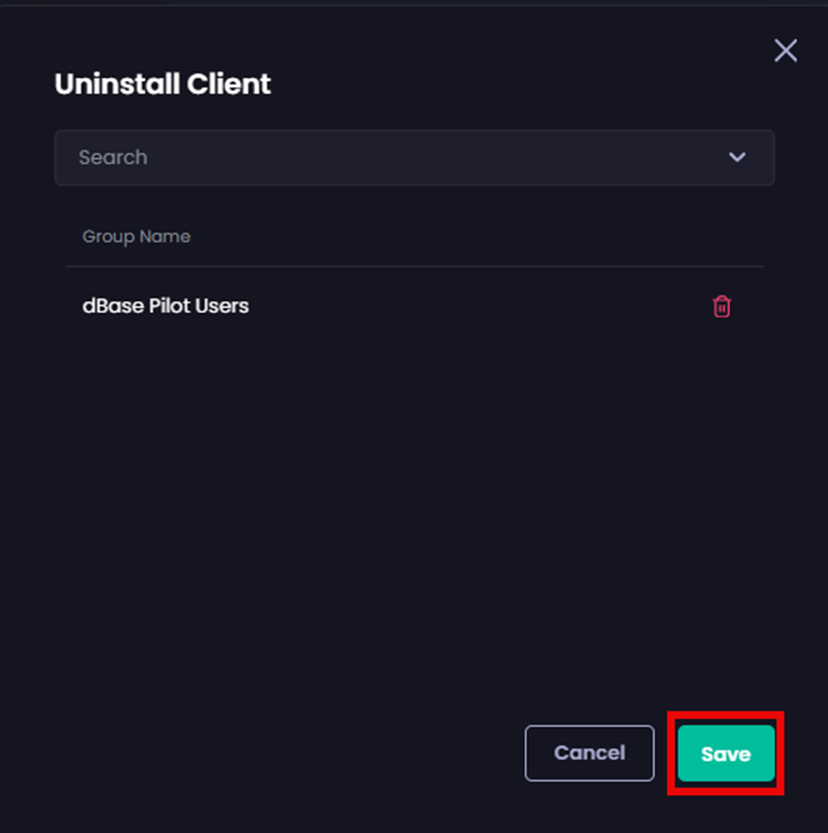The height and width of the screenshot is (833, 828).
Task: Cancel the uninstall client action
Action: click(589, 753)
